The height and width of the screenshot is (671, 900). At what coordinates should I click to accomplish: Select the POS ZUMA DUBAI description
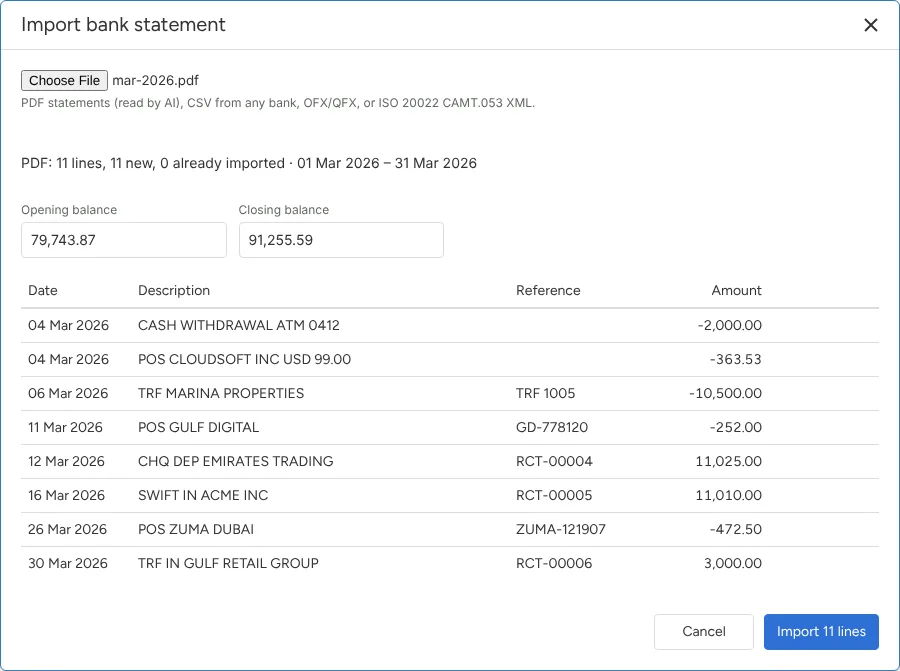point(196,529)
